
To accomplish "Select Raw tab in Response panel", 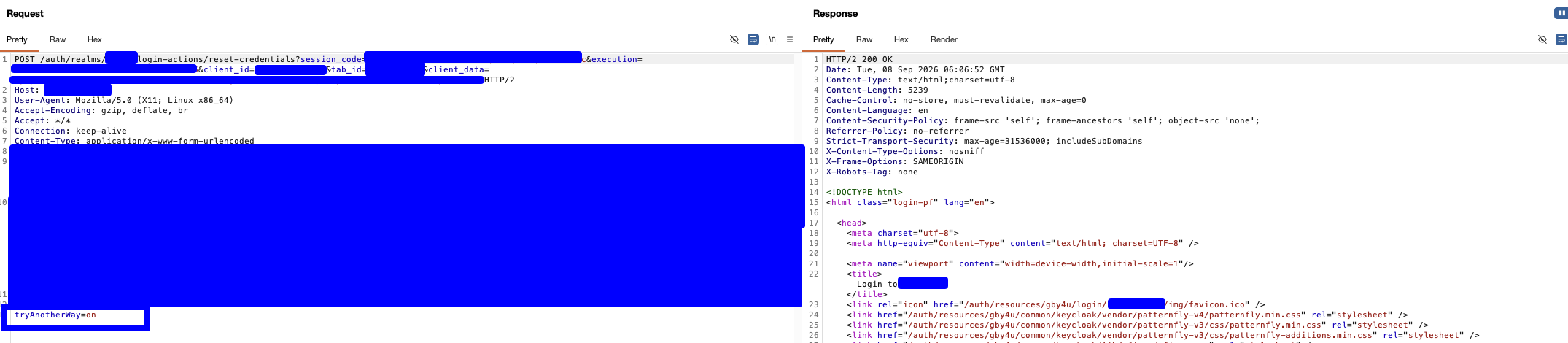I will (864, 39).
